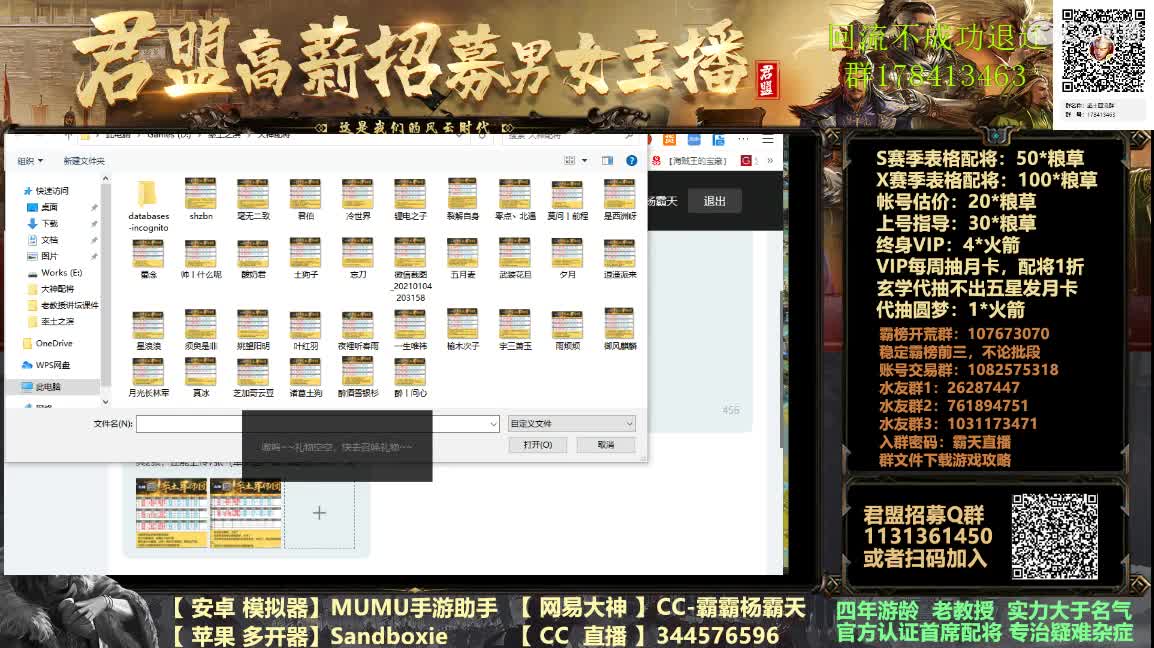Select 图片 in navigation pane

coord(43,256)
